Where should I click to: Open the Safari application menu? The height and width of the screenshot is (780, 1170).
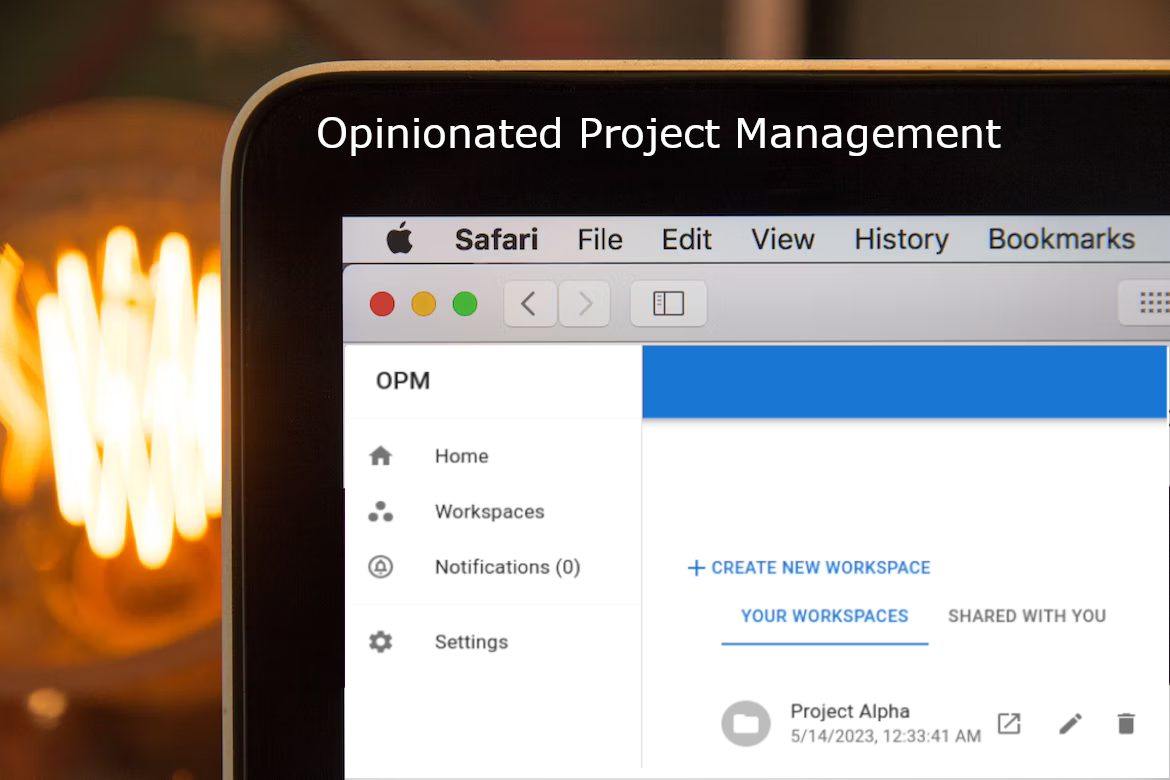point(496,240)
